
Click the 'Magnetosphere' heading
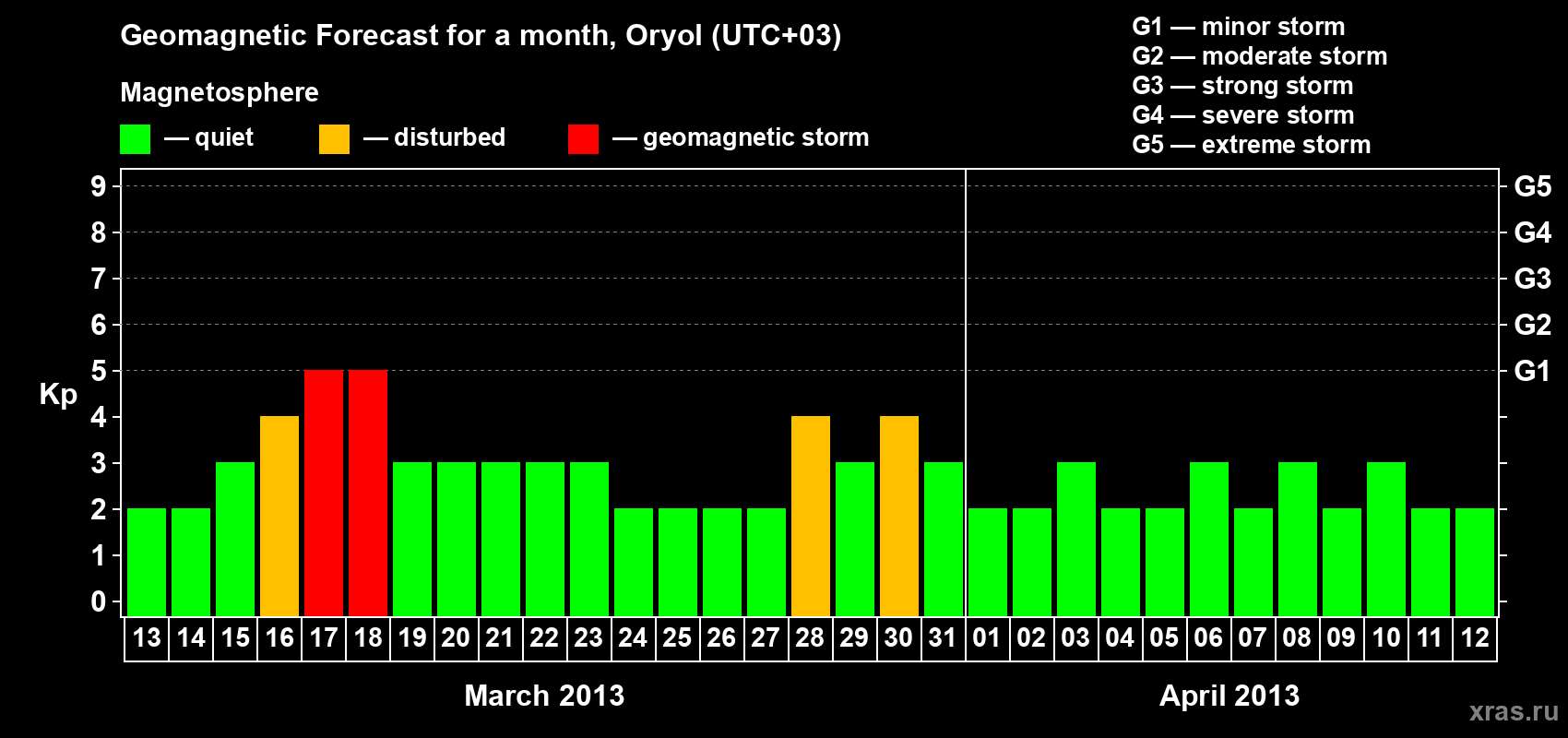pos(220,92)
